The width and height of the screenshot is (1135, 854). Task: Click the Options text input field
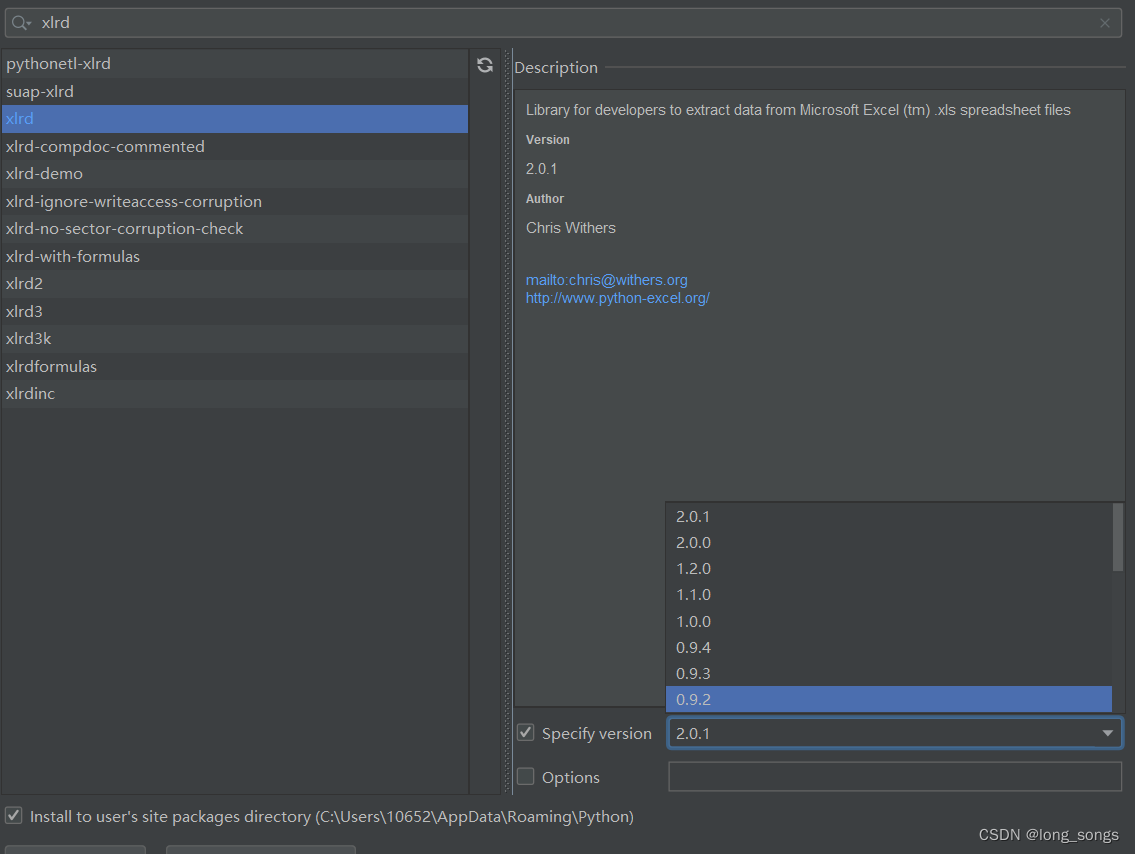click(x=894, y=777)
